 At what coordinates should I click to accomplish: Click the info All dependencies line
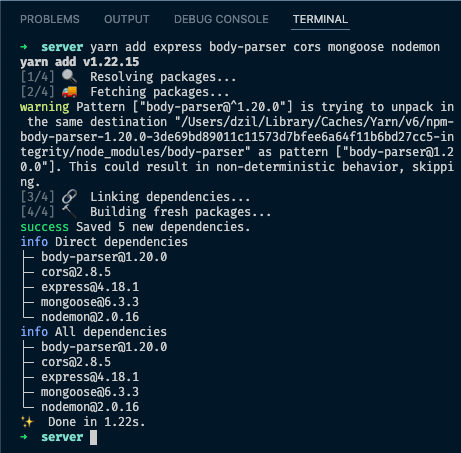tap(93, 332)
